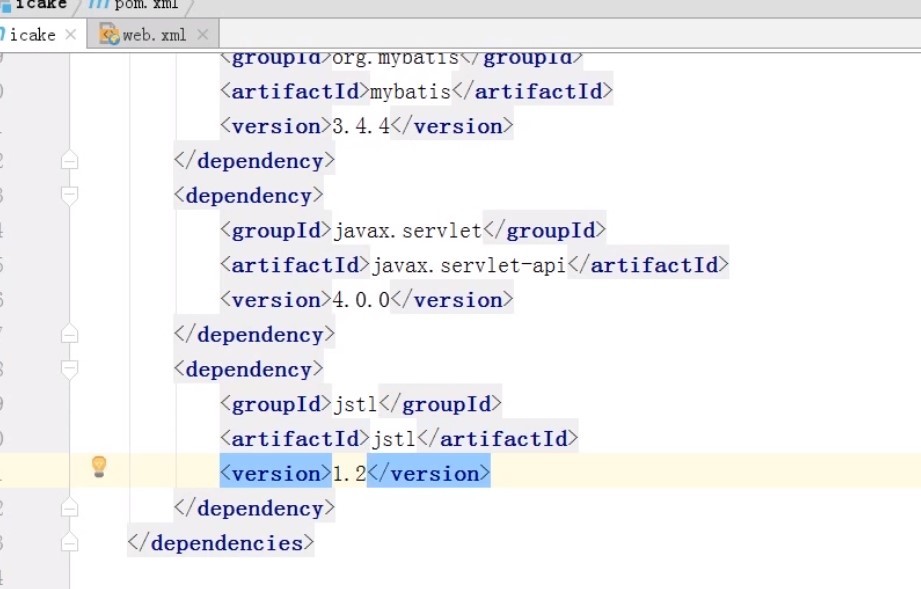This screenshot has height=589, width=921.
Task: Toggle fold at javax.servlet closing dependency tag
Action: [69, 334]
